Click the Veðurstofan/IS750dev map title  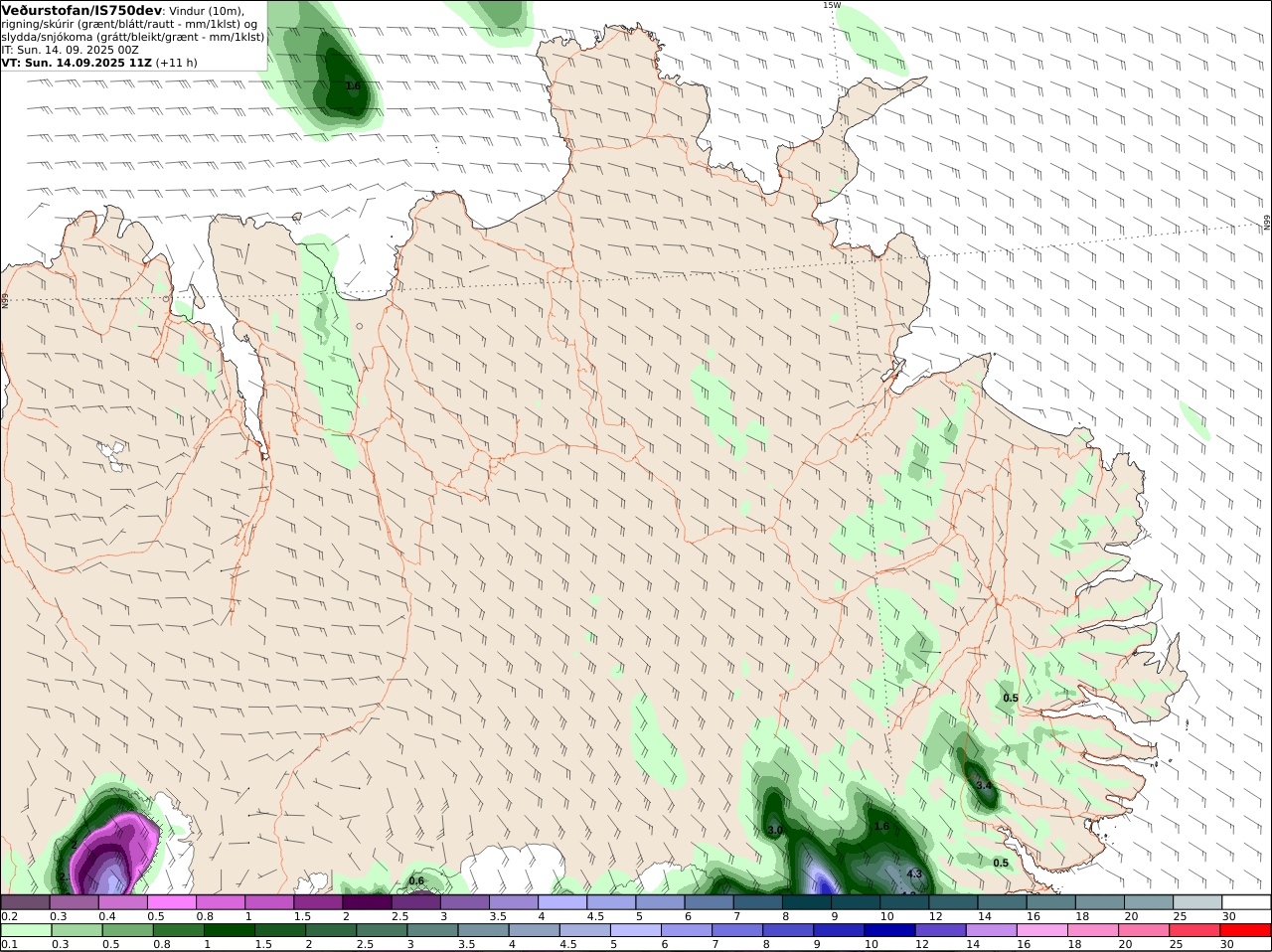(x=81, y=10)
